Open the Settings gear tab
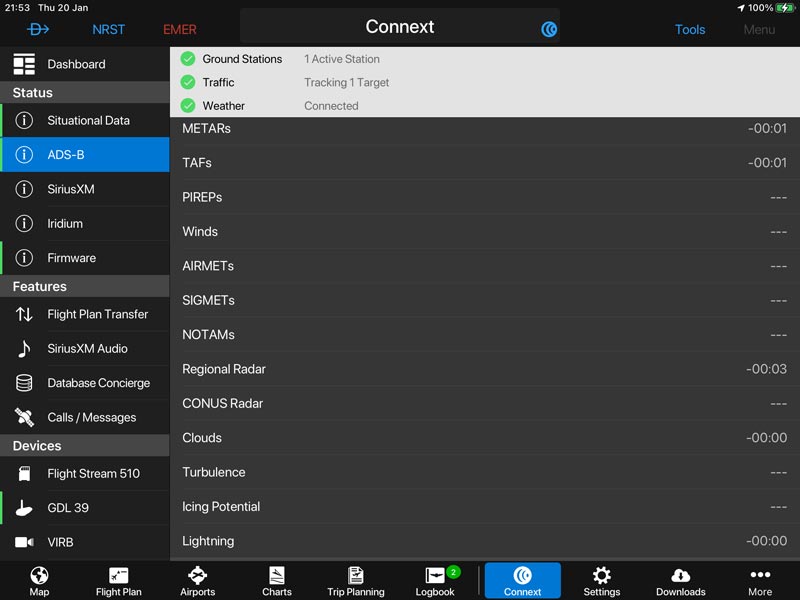Screen dimensions: 800x600 point(602,581)
